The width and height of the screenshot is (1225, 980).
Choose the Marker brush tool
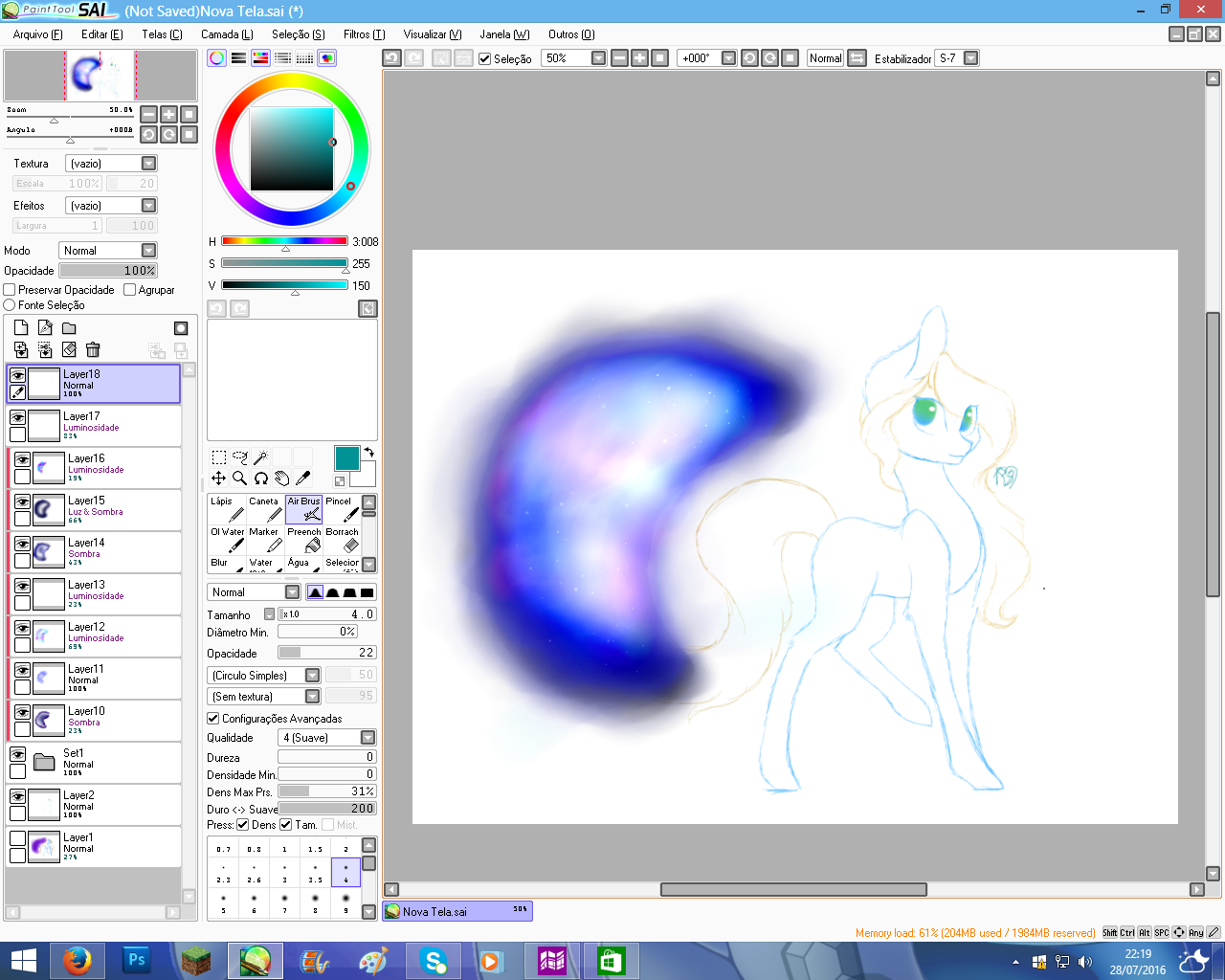tap(265, 540)
